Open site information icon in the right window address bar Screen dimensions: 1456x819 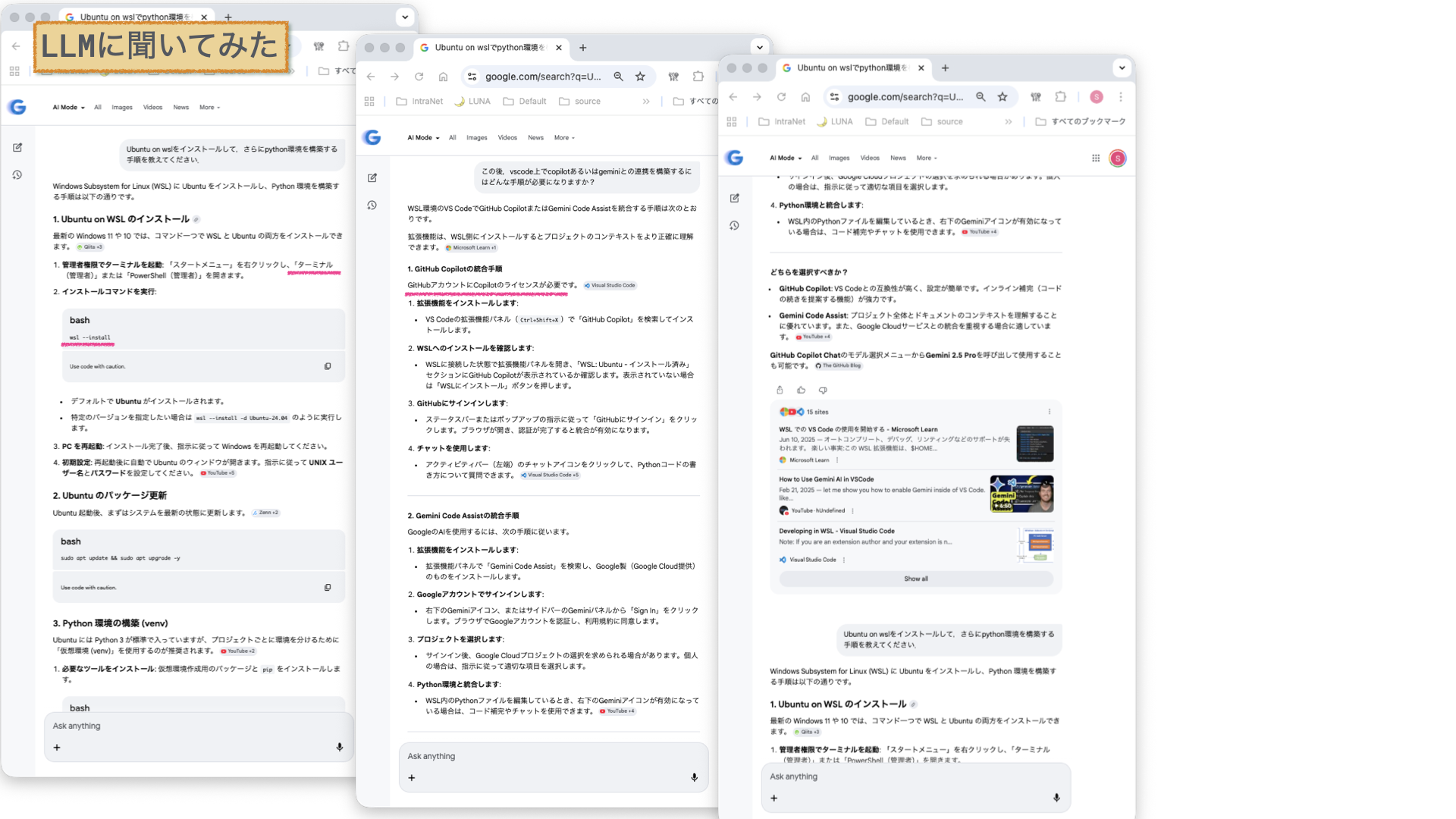click(x=834, y=97)
